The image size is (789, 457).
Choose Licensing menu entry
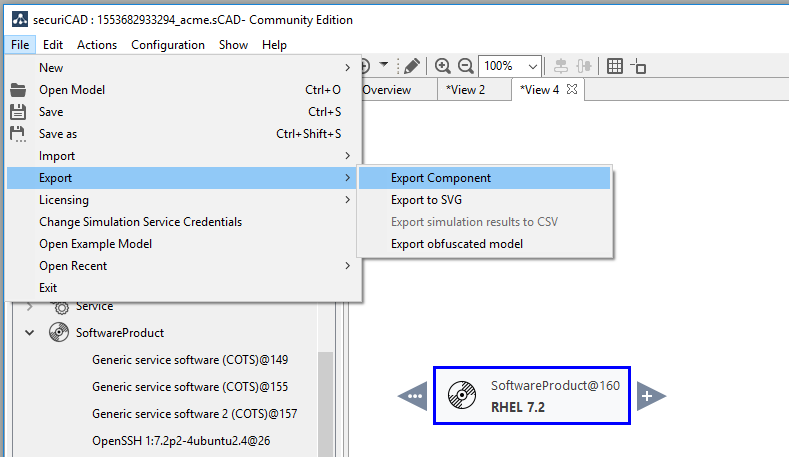pyautogui.click(x=183, y=200)
